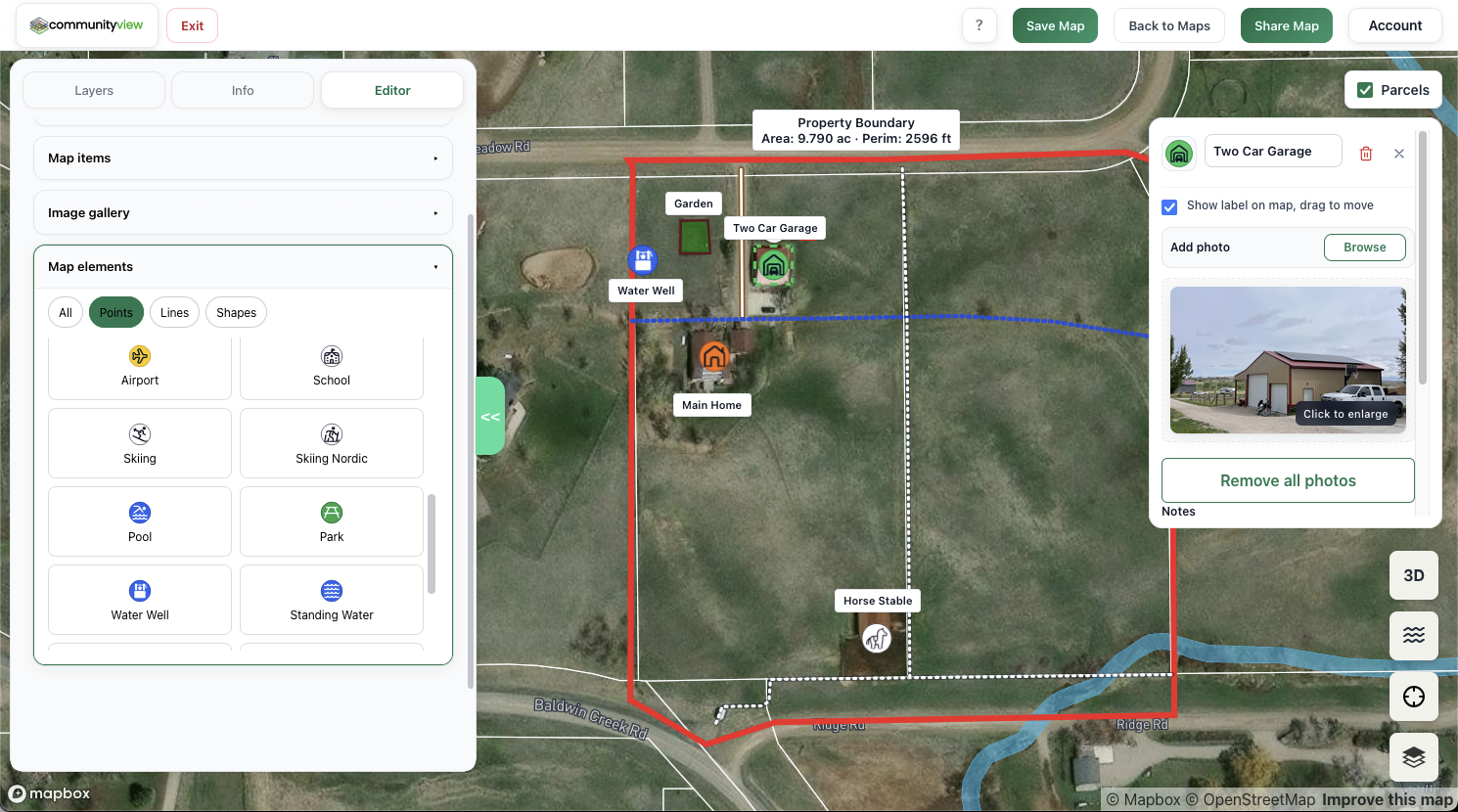This screenshot has height=812, width=1458.
Task: Filter map elements by Points
Action: point(116,313)
